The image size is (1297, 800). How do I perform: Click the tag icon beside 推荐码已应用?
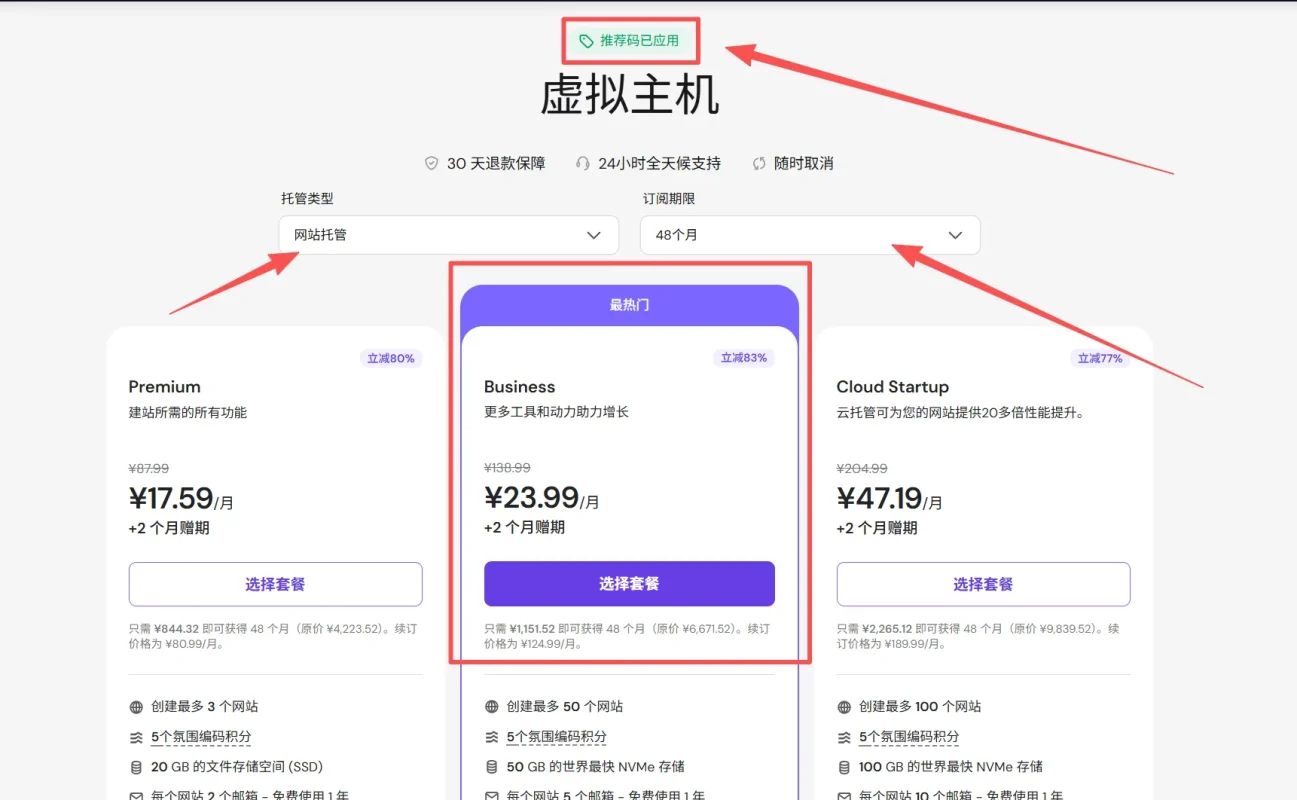tap(586, 41)
